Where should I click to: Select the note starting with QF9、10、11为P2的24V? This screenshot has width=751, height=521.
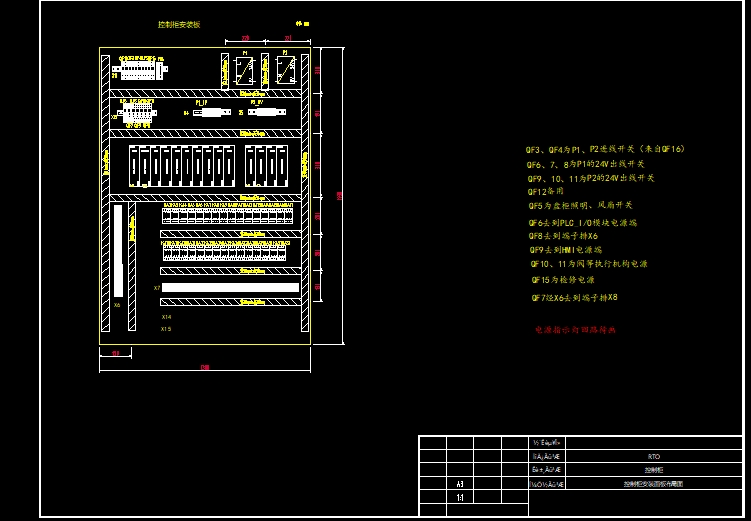pyautogui.click(x=591, y=178)
